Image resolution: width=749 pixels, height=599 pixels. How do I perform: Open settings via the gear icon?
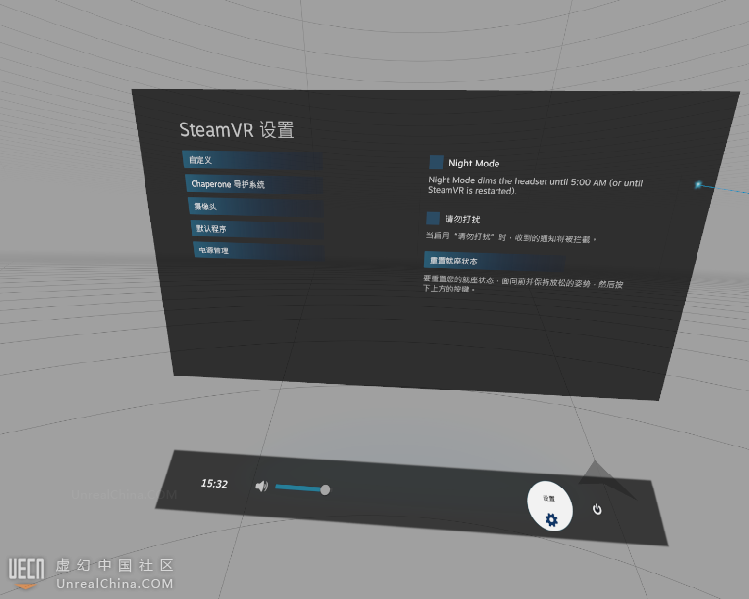coord(551,519)
